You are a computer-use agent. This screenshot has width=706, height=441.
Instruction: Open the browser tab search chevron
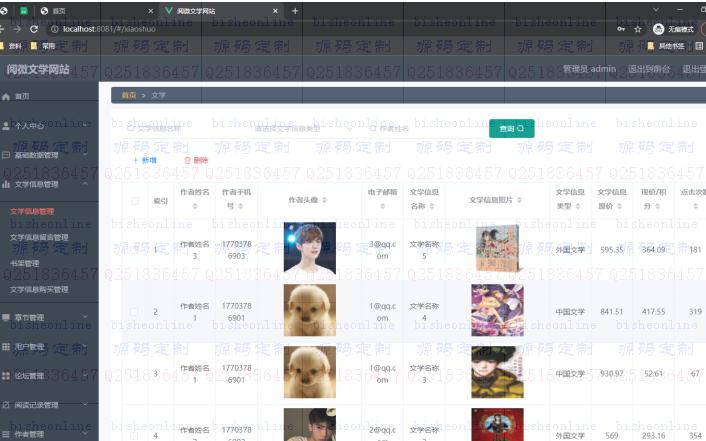pos(656,10)
